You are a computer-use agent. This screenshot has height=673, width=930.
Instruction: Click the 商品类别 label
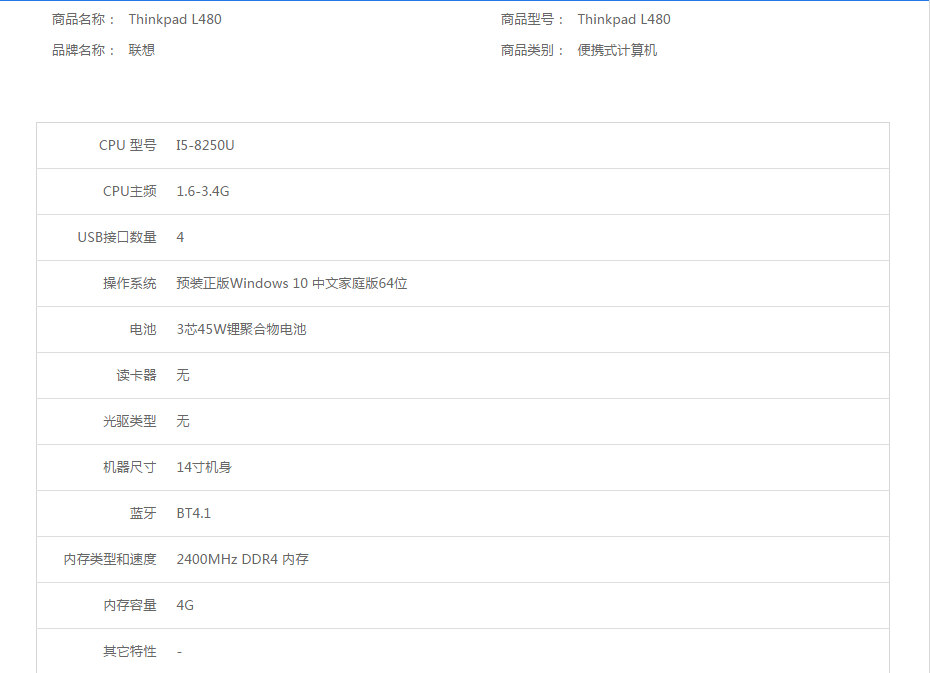(533, 50)
